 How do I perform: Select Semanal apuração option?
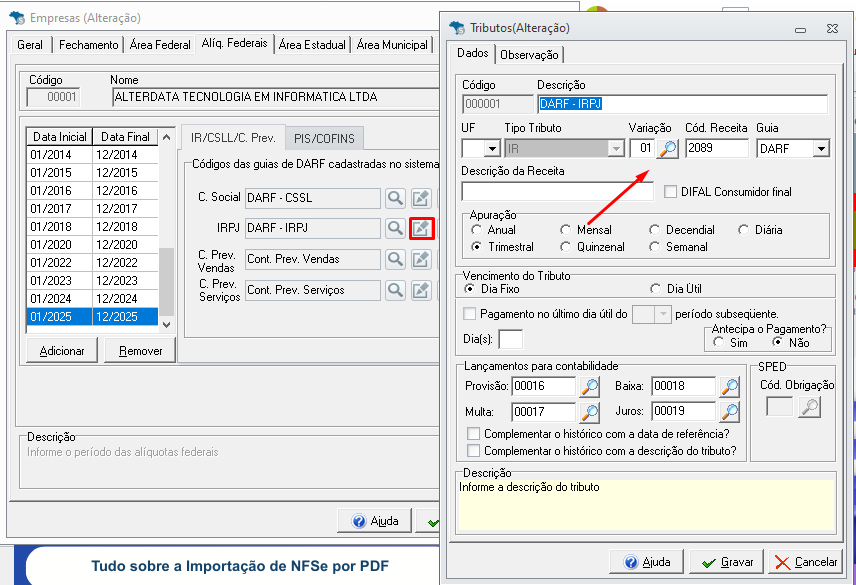click(655, 247)
